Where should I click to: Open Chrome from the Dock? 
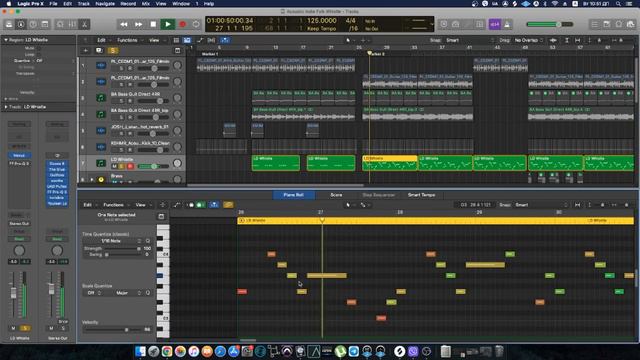coord(167,351)
